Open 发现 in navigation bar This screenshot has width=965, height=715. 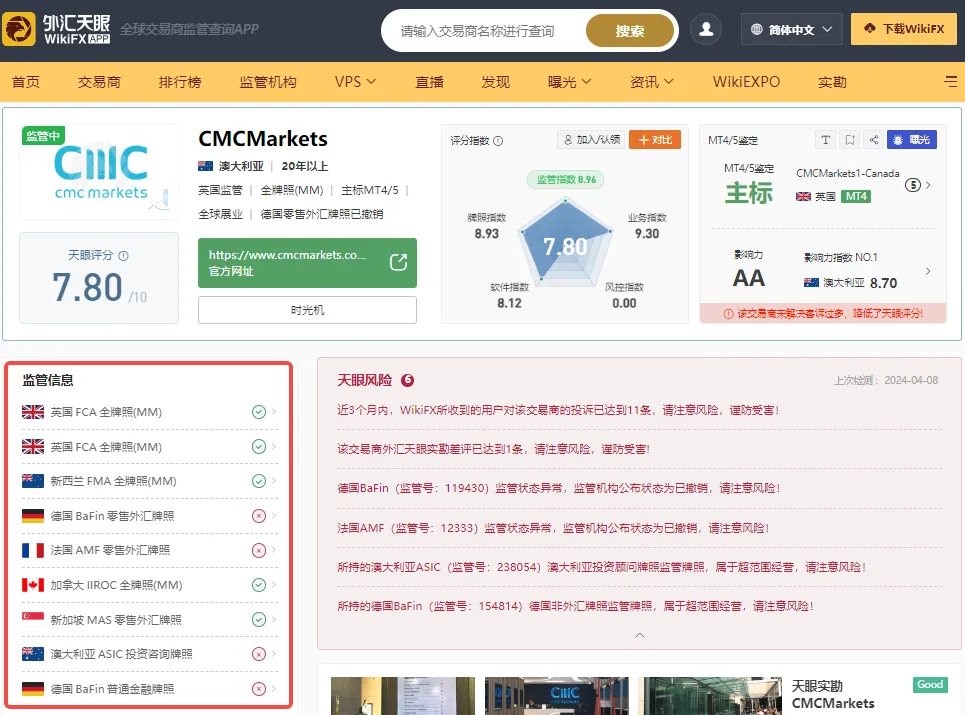click(x=495, y=81)
